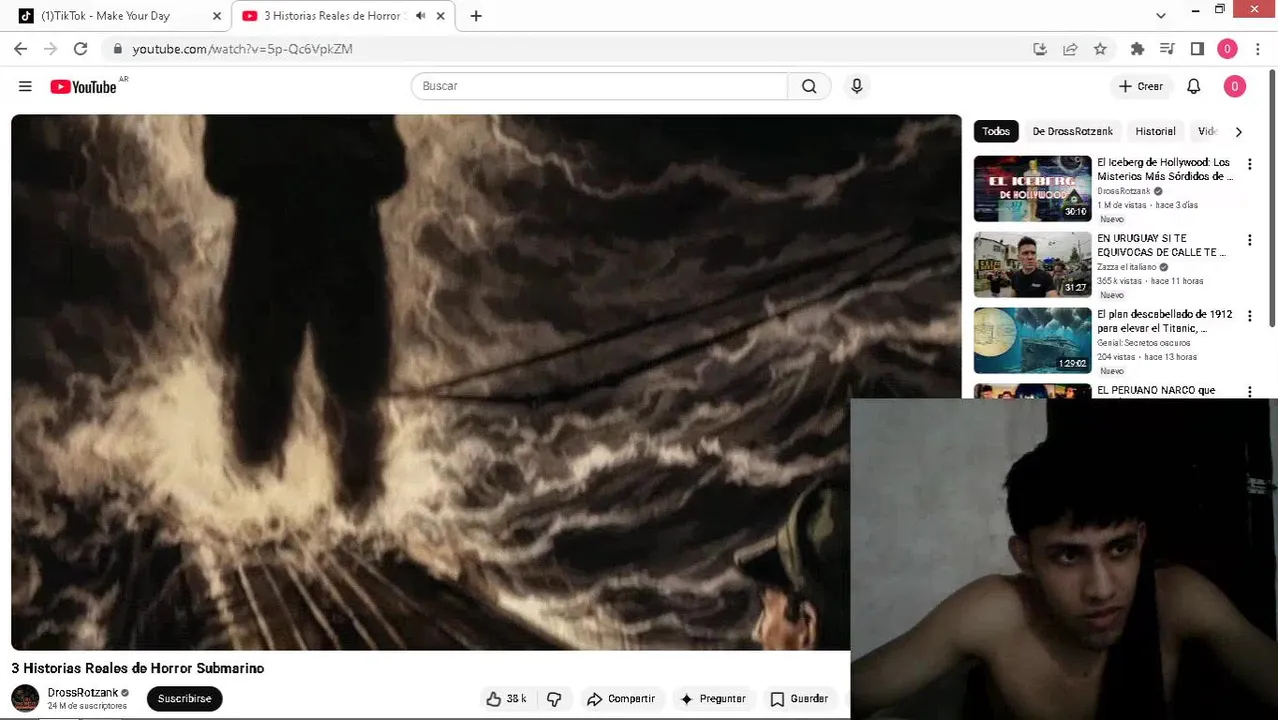Click the video title 3 Historias Reales de Horror Submarino
This screenshot has width=1278, height=720.
(x=138, y=668)
